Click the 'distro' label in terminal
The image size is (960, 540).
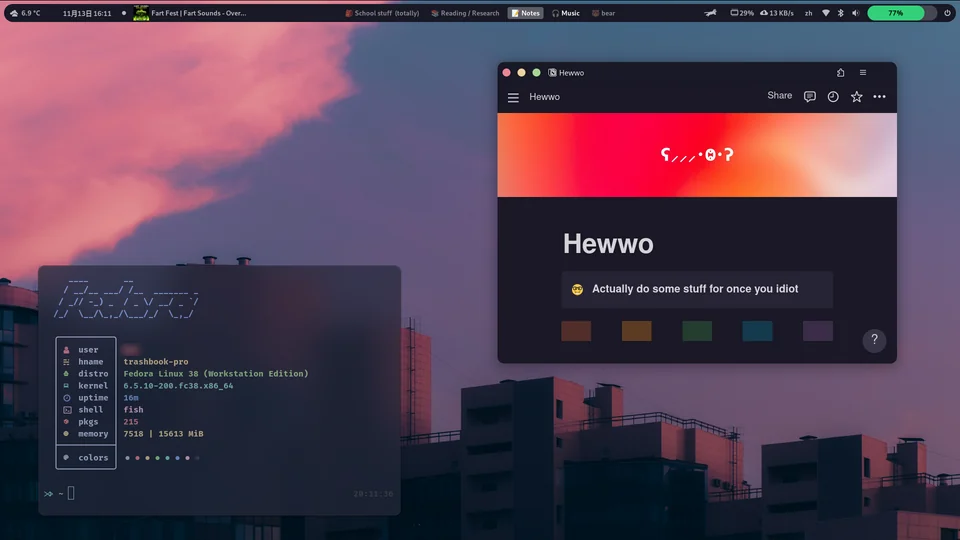93,373
